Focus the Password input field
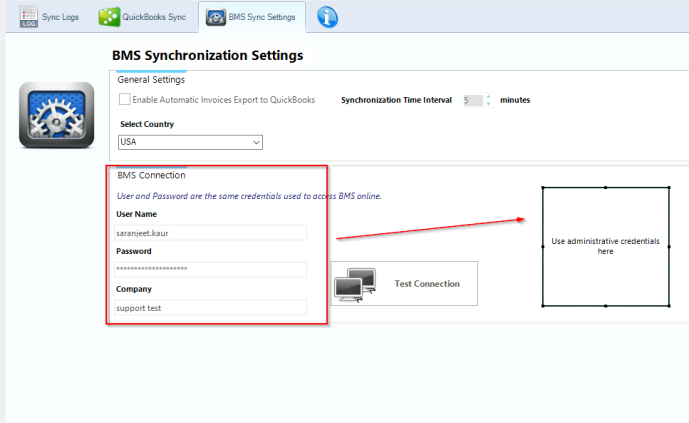 (x=210, y=269)
